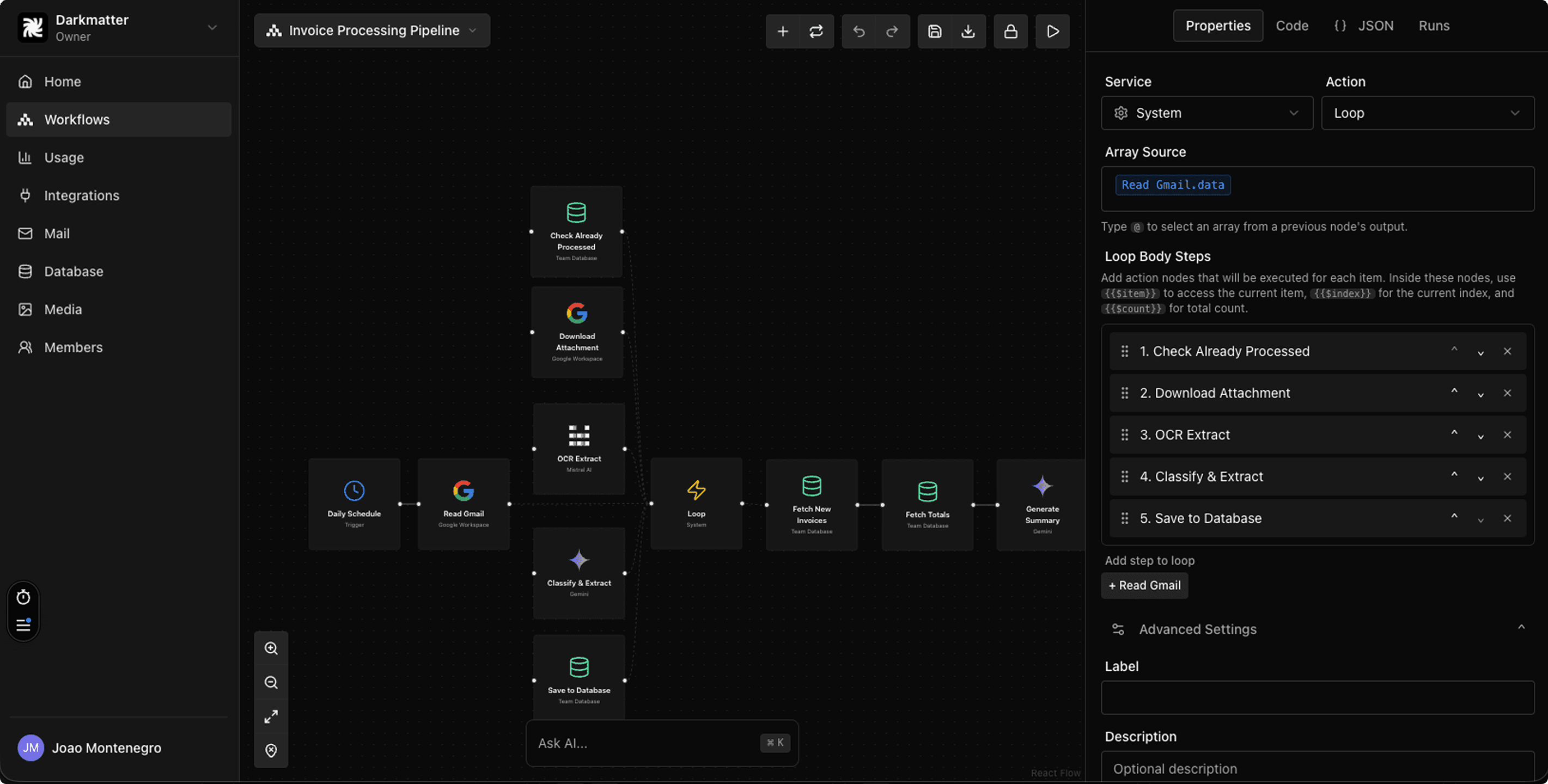Save the workflow using the save icon

(x=935, y=31)
